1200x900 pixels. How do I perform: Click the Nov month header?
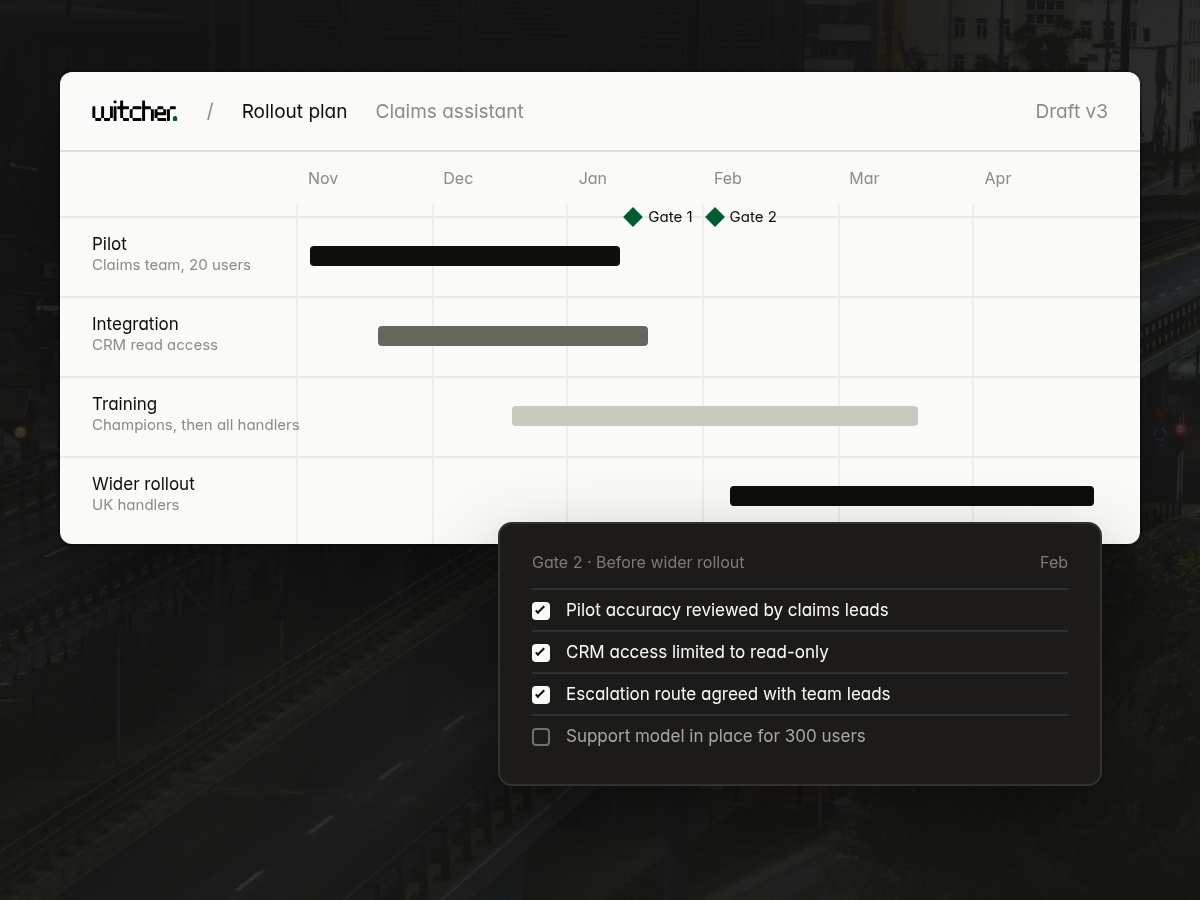pos(323,178)
